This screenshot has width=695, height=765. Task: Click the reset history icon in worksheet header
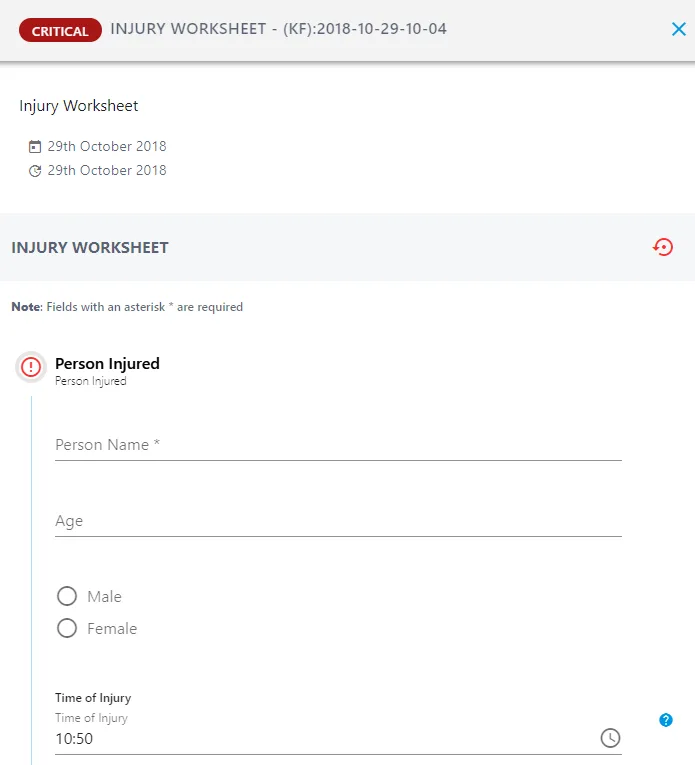point(663,247)
